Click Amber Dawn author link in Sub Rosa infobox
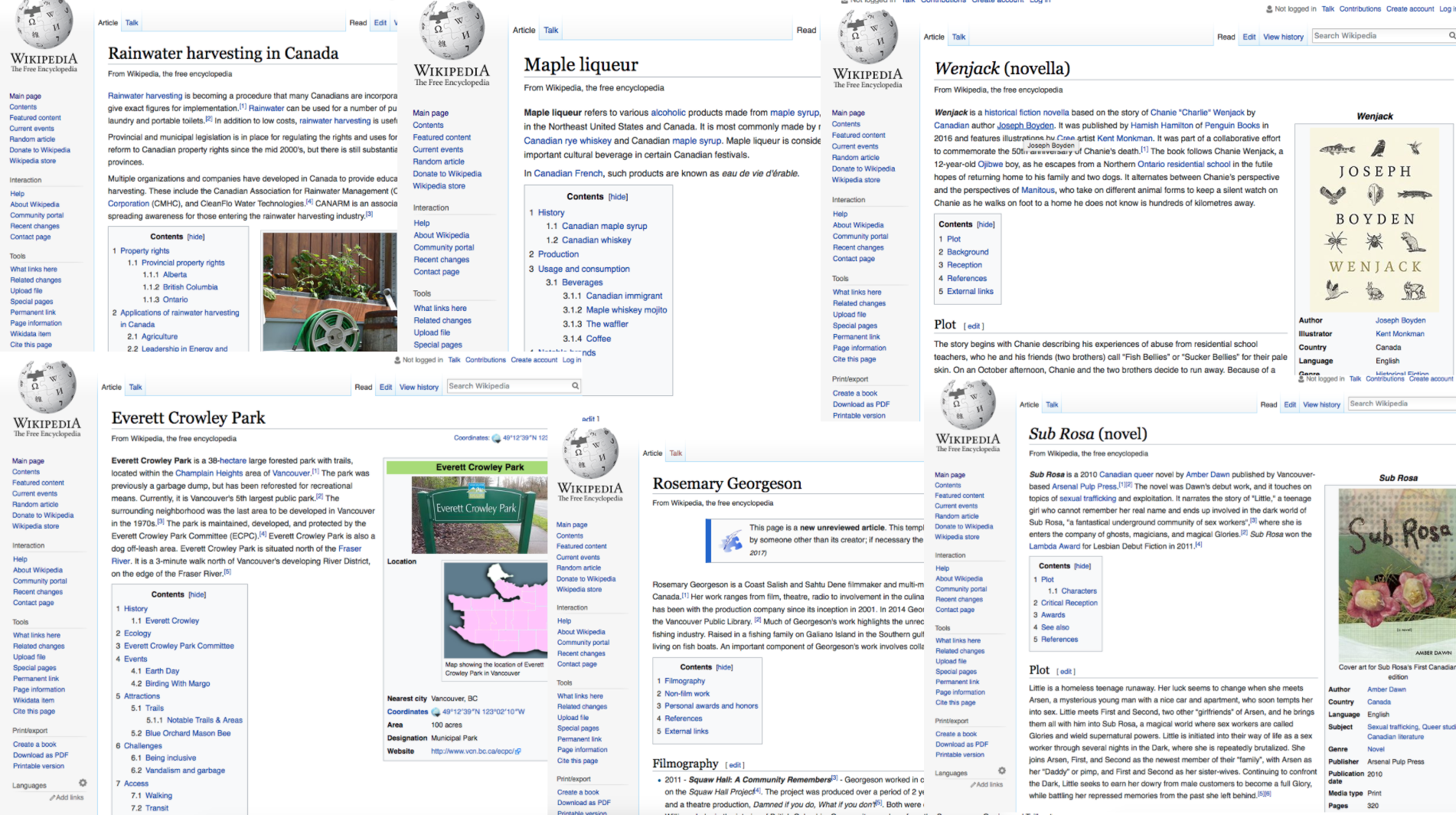 pyautogui.click(x=1386, y=689)
